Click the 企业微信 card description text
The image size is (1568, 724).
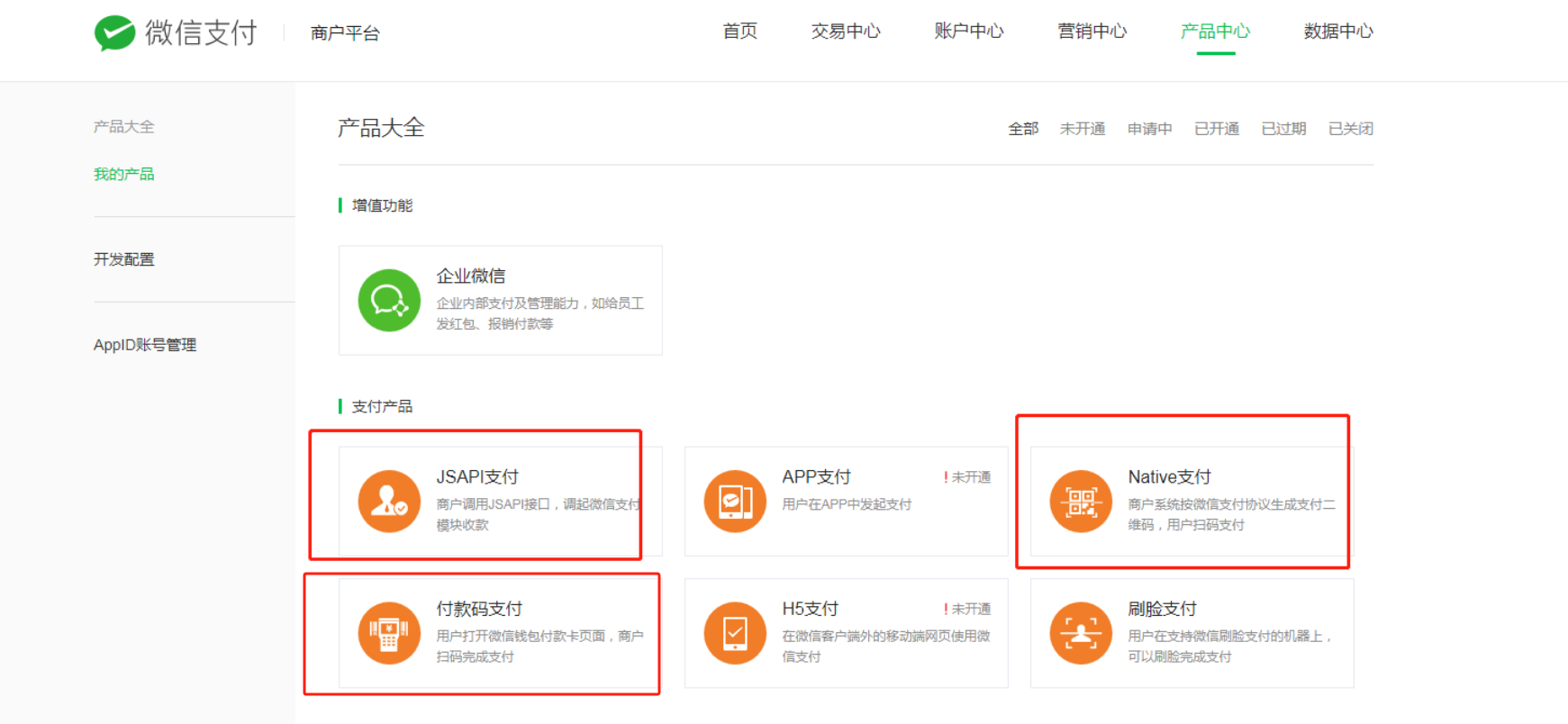[x=540, y=313]
